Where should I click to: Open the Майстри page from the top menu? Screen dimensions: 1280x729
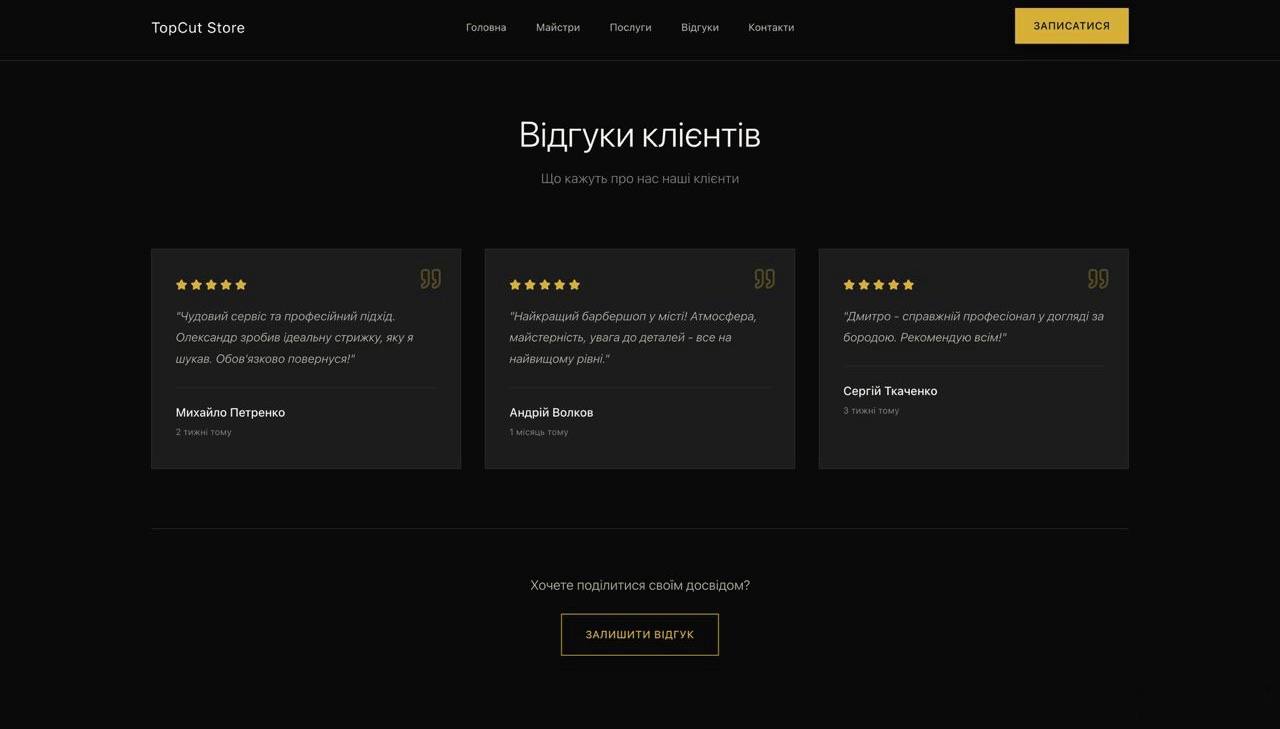(556, 27)
